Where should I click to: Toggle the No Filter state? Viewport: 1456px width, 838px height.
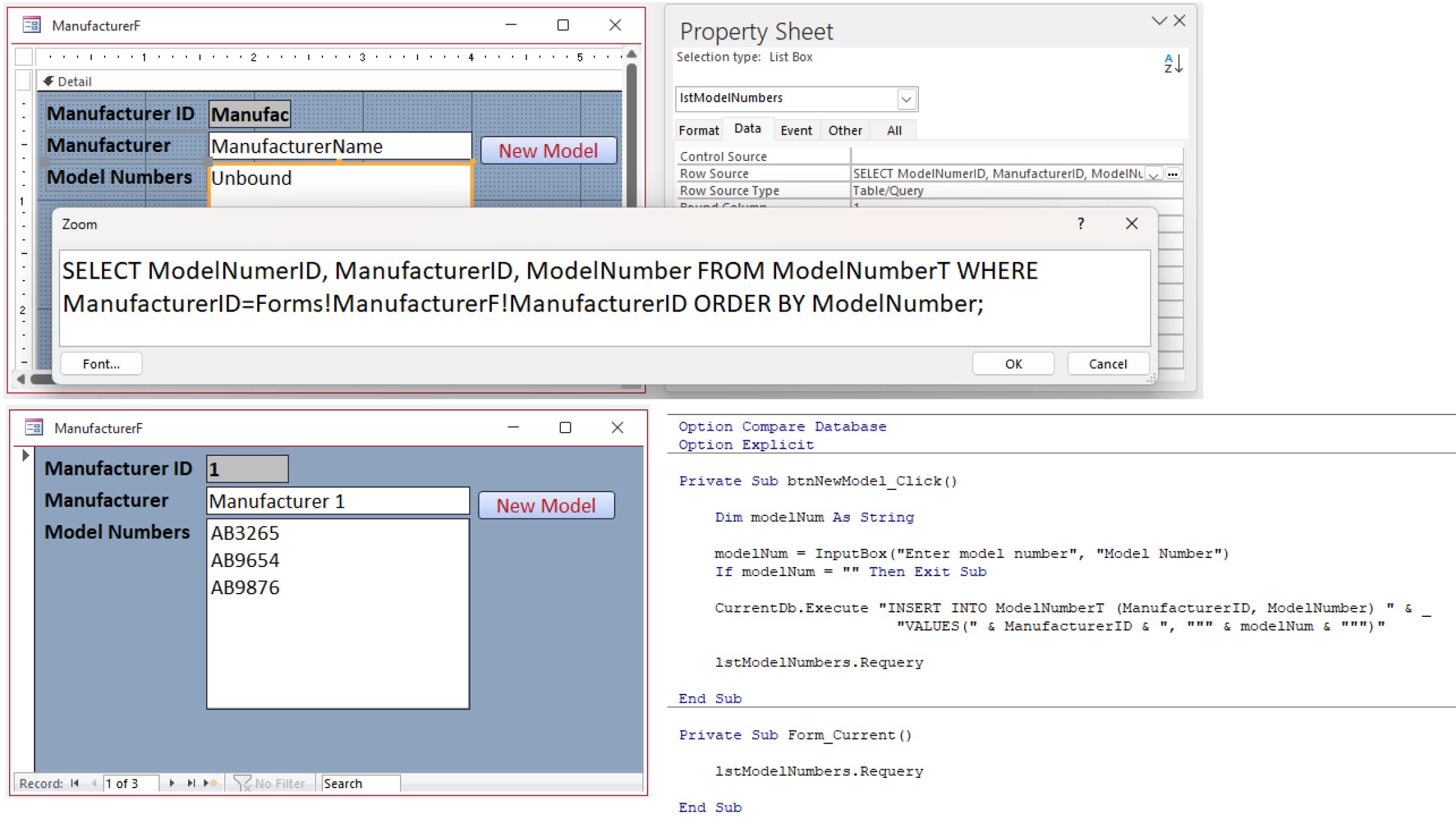coord(269,782)
